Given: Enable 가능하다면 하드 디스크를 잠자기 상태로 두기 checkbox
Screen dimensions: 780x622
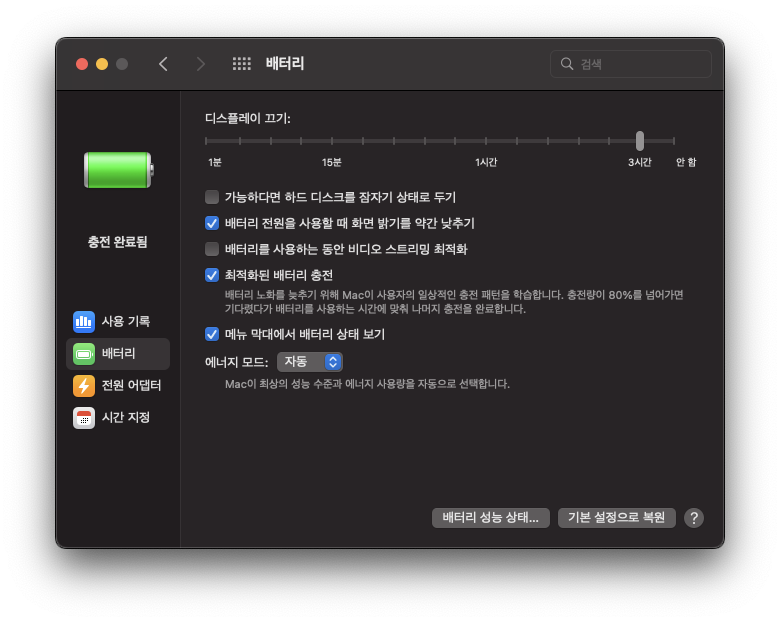Looking at the screenshot, I should 212,197.
